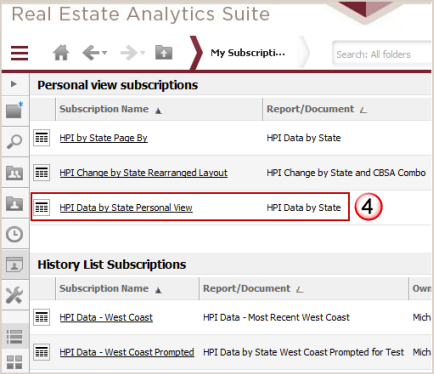Switch to list view icon

click(x=15, y=337)
